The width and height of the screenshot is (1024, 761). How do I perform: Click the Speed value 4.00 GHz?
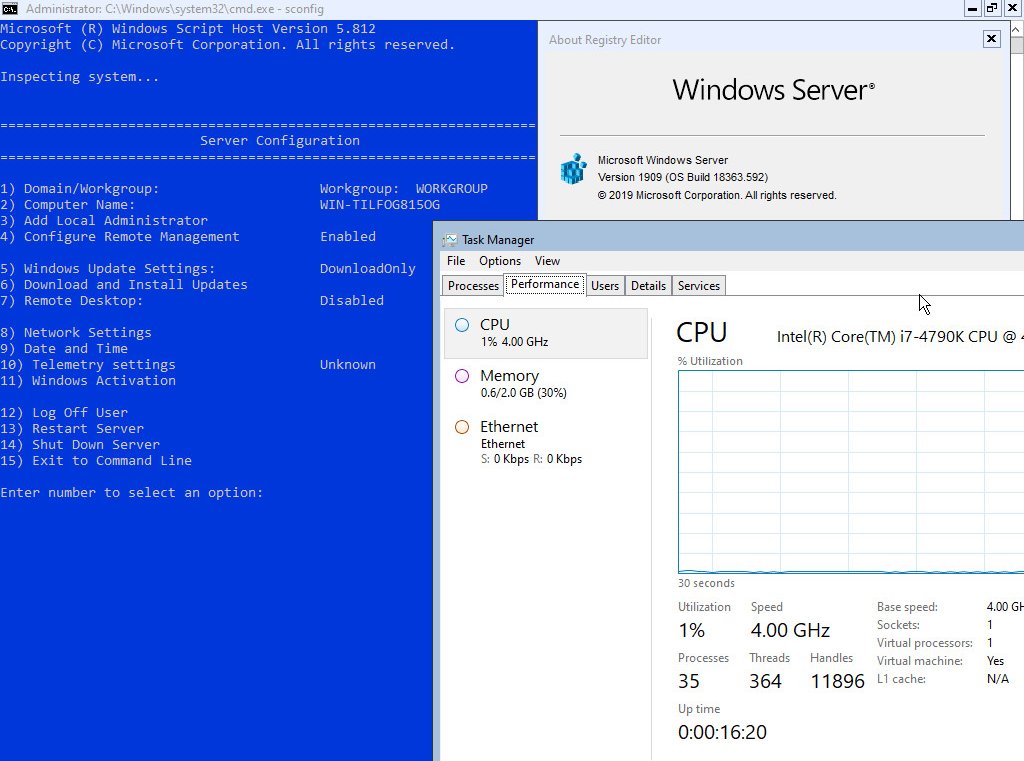coord(790,630)
